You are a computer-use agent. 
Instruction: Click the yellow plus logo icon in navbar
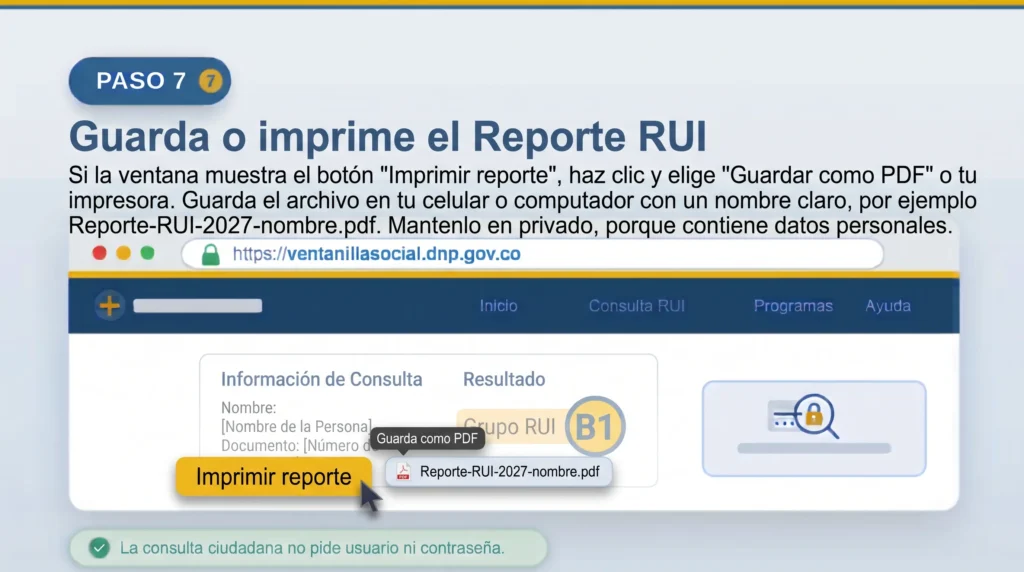pos(110,306)
